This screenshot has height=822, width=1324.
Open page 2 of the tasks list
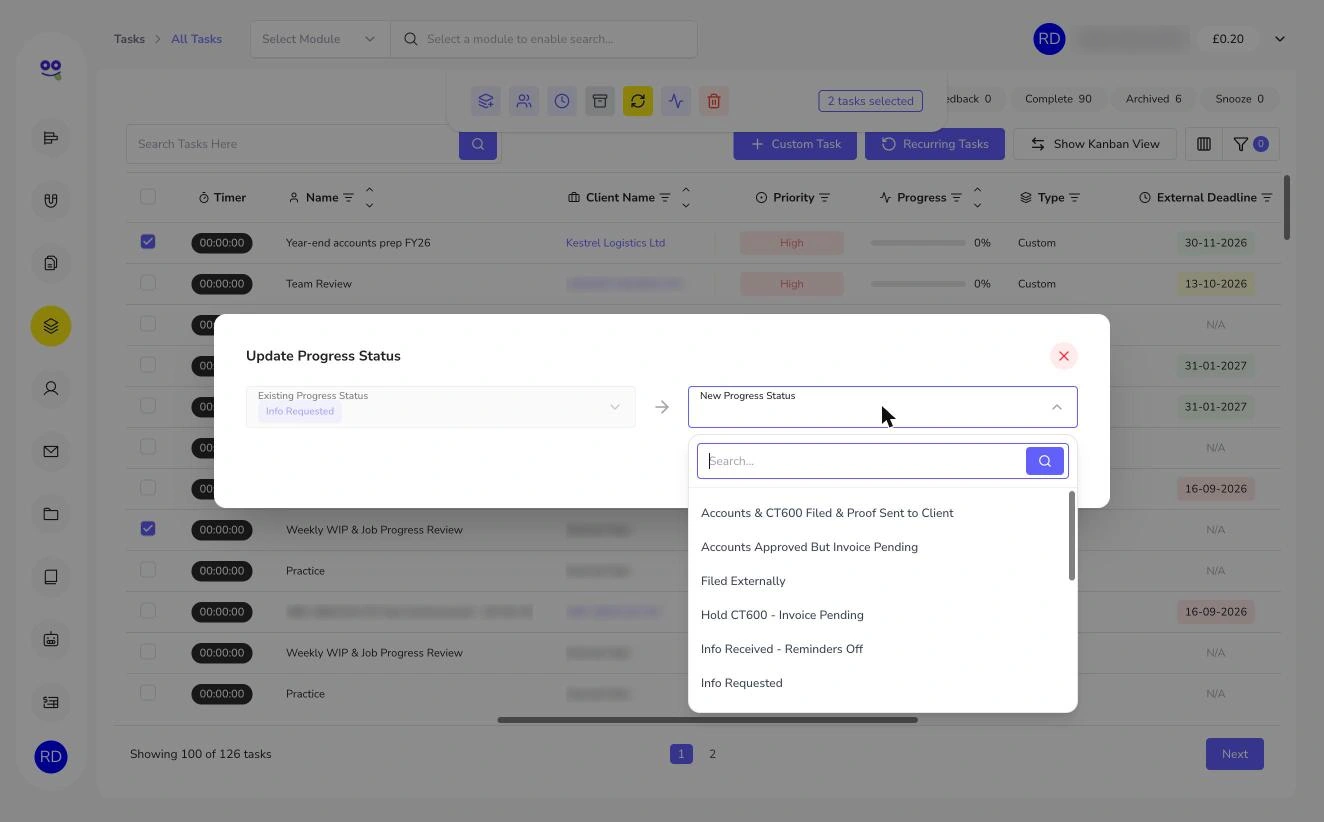click(x=713, y=754)
